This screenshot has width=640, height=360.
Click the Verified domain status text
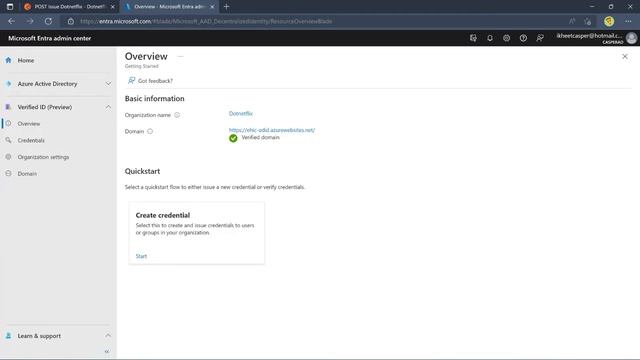[260, 138]
